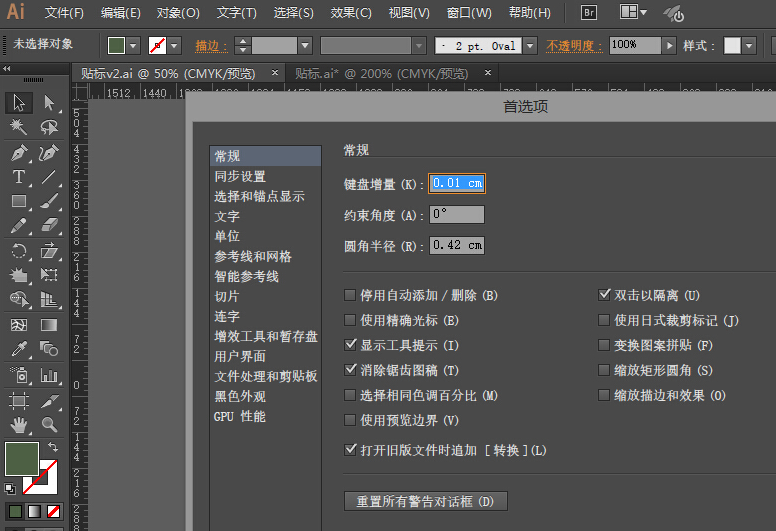Uncheck 显示工具提示 checkbox
Viewport: 776px width, 531px height.
[350, 345]
